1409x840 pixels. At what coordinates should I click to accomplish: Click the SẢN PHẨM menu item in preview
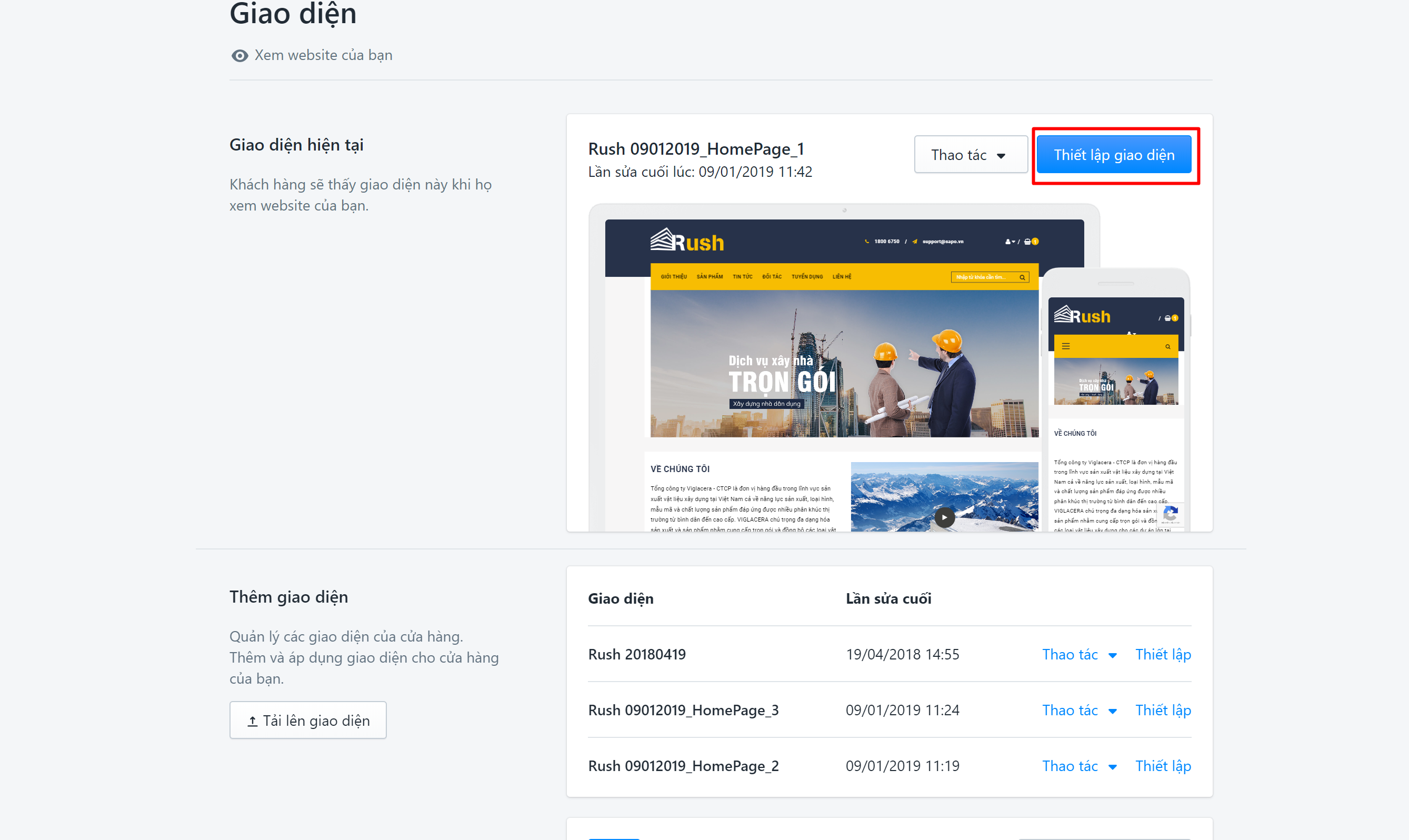[710, 277]
